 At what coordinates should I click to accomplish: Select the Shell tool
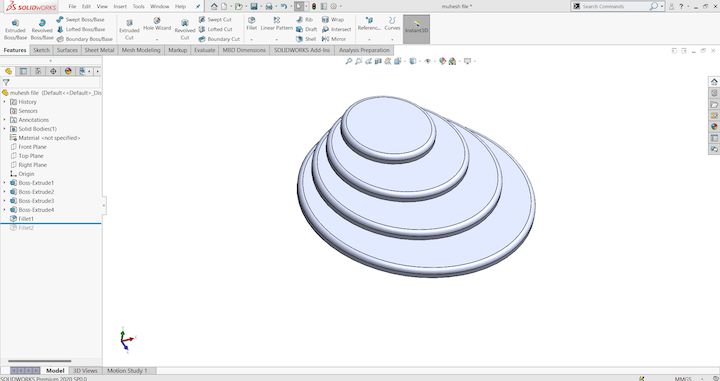pos(306,39)
